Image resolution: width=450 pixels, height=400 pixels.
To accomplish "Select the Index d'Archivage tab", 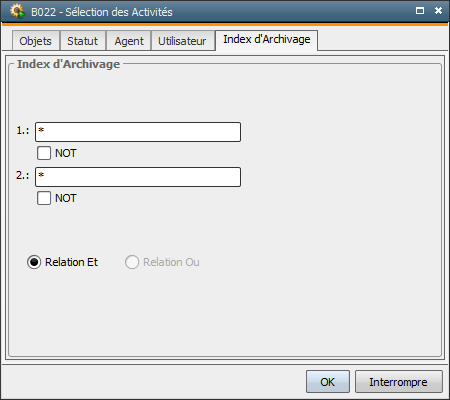I will [267, 40].
